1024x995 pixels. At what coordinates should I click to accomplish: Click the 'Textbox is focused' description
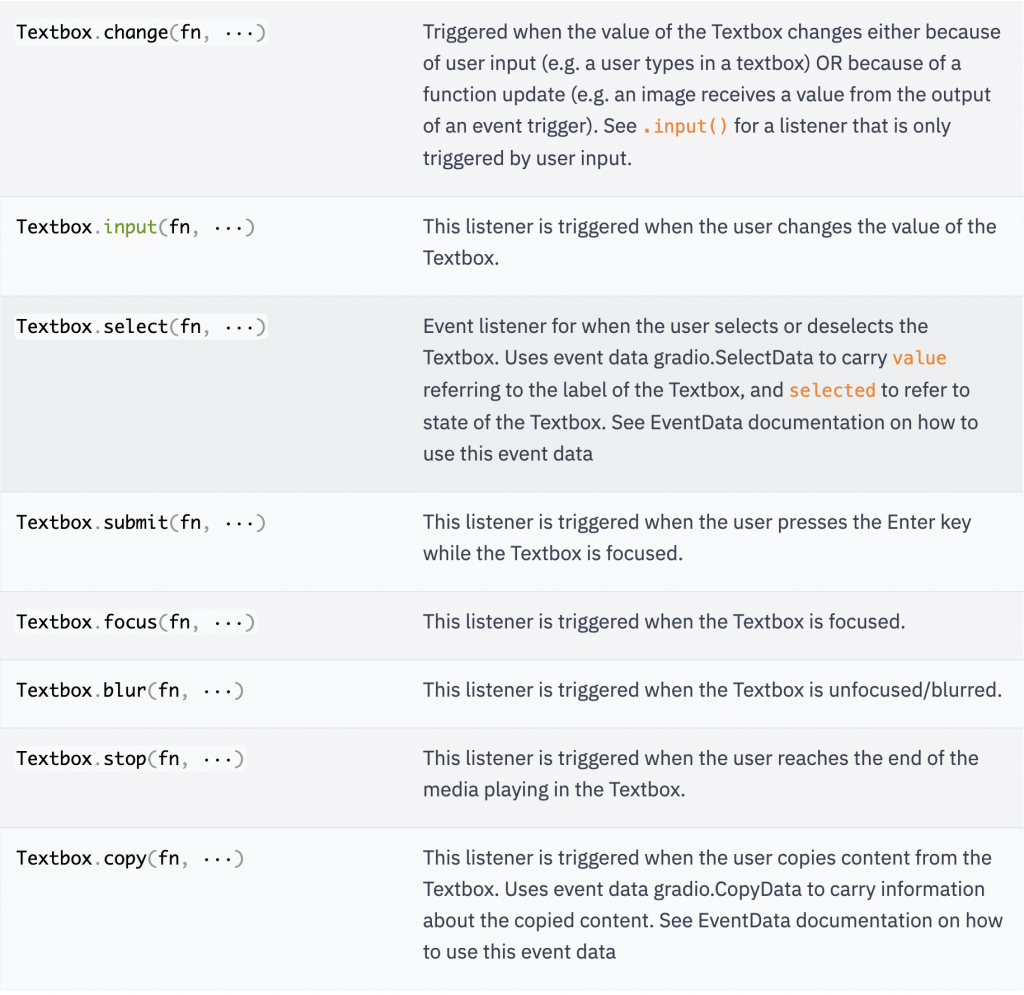[664, 622]
